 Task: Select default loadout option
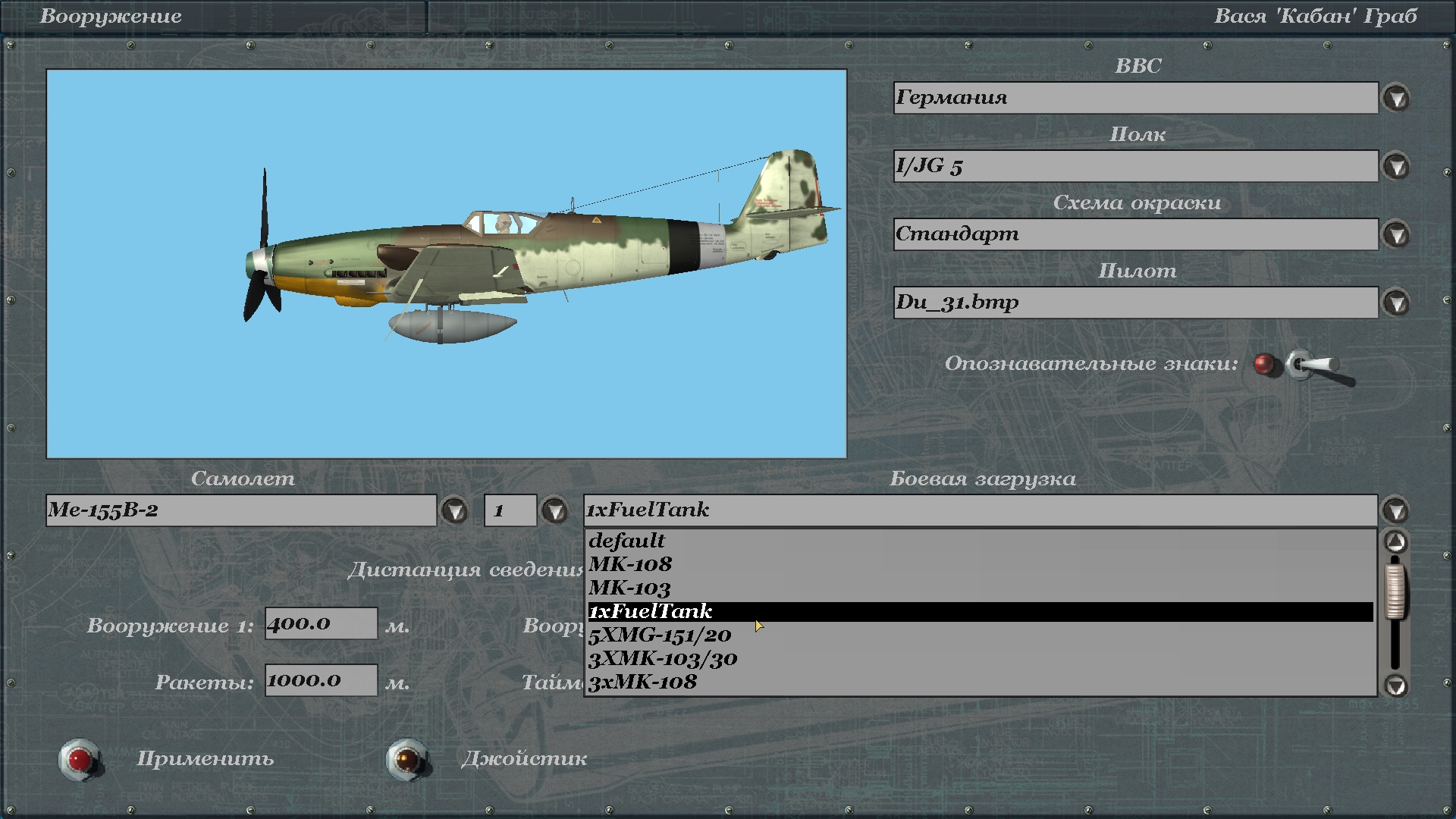[x=626, y=541]
